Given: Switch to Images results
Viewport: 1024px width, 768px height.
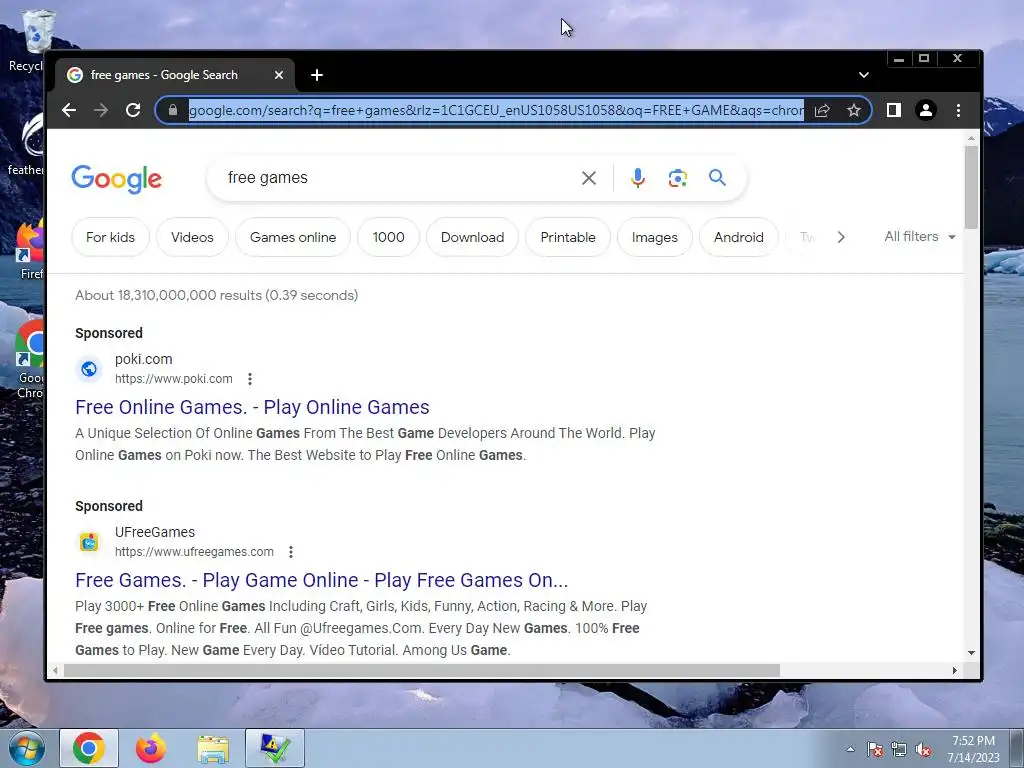Looking at the screenshot, I should click(654, 237).
